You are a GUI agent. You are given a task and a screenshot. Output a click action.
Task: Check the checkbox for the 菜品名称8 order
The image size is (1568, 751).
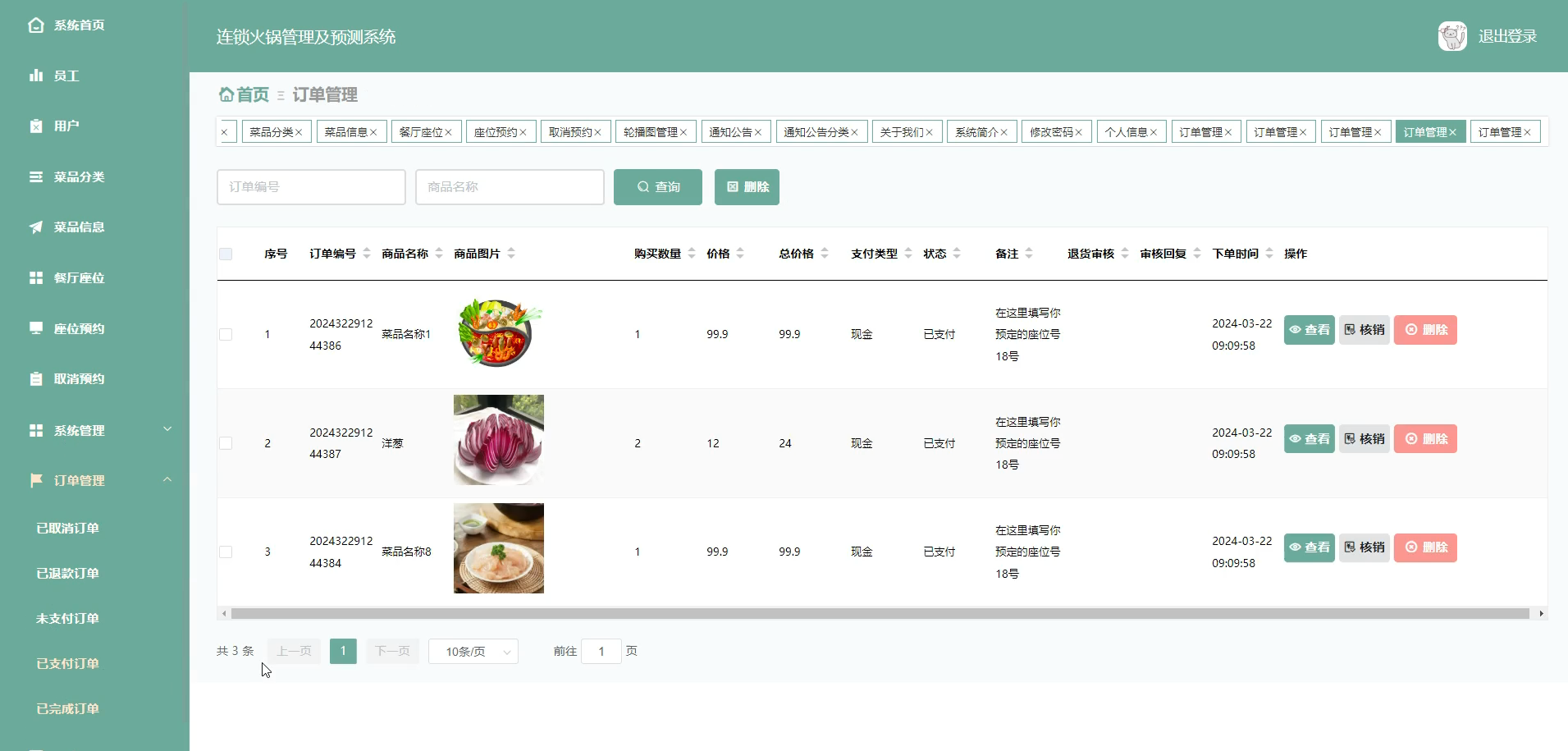tap(226, 552)
